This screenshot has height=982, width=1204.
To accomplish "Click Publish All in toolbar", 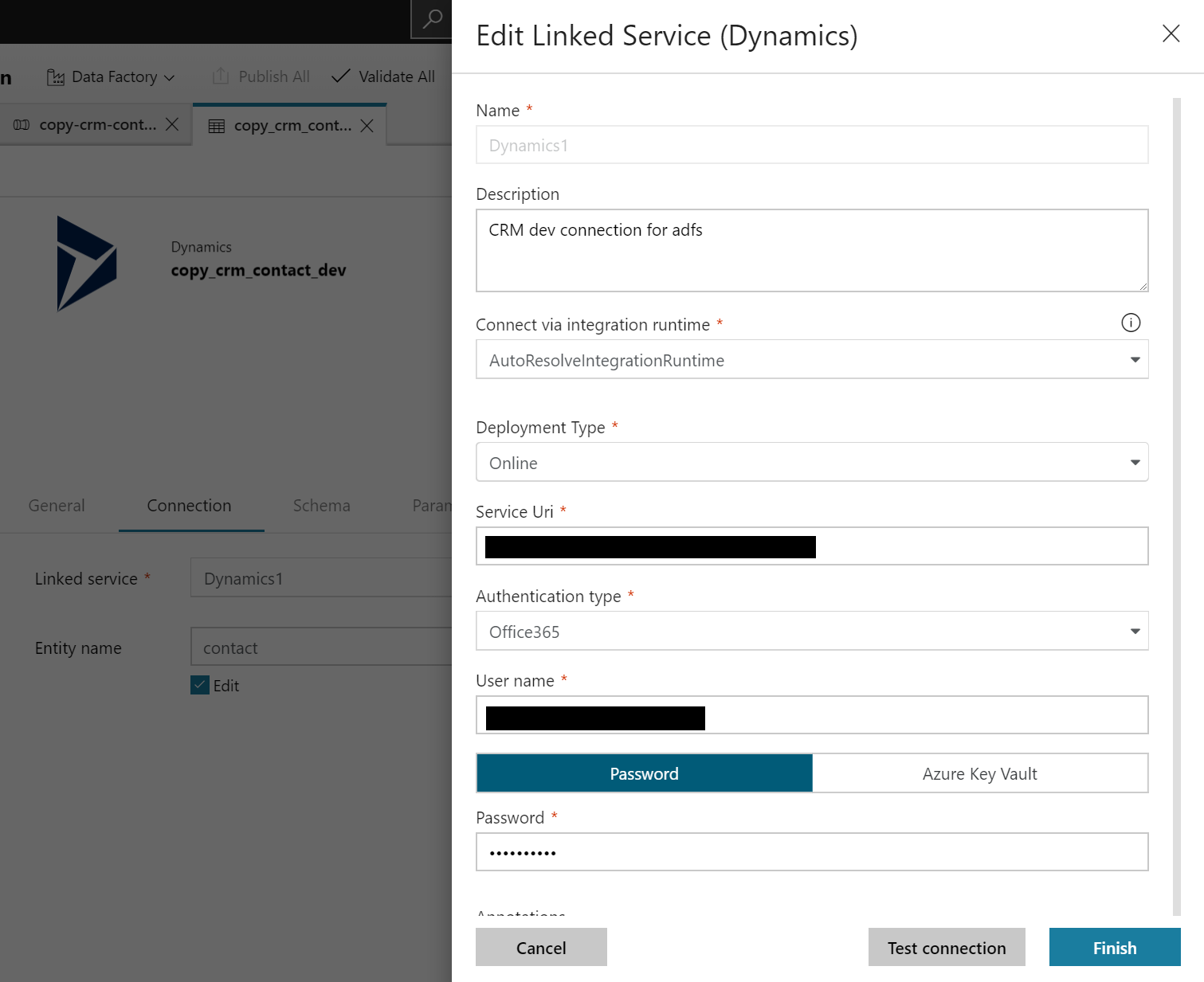I will (261, 76).
